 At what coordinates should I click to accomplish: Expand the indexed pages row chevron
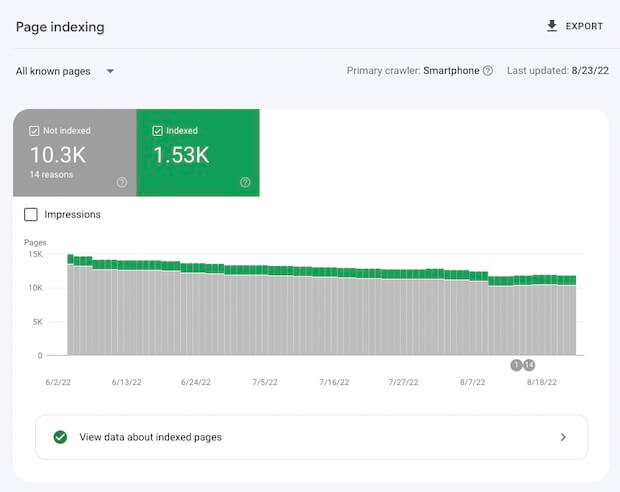(563, 437)
